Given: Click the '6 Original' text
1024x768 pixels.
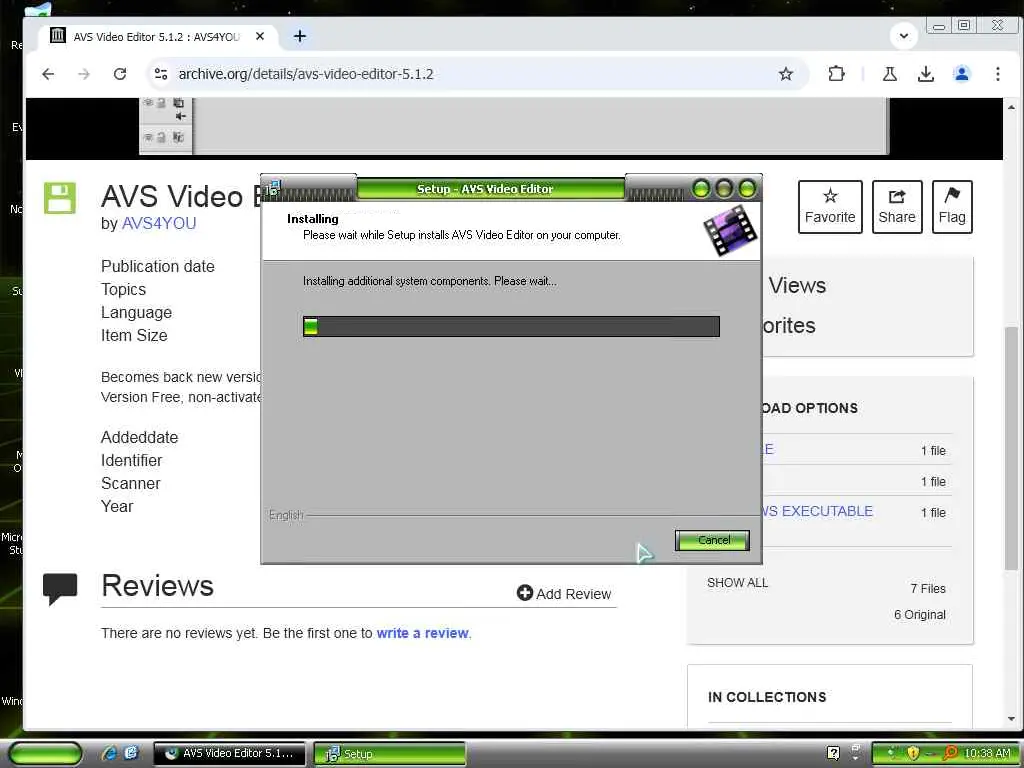Looking at the screenshot, I should click(920, 615).
